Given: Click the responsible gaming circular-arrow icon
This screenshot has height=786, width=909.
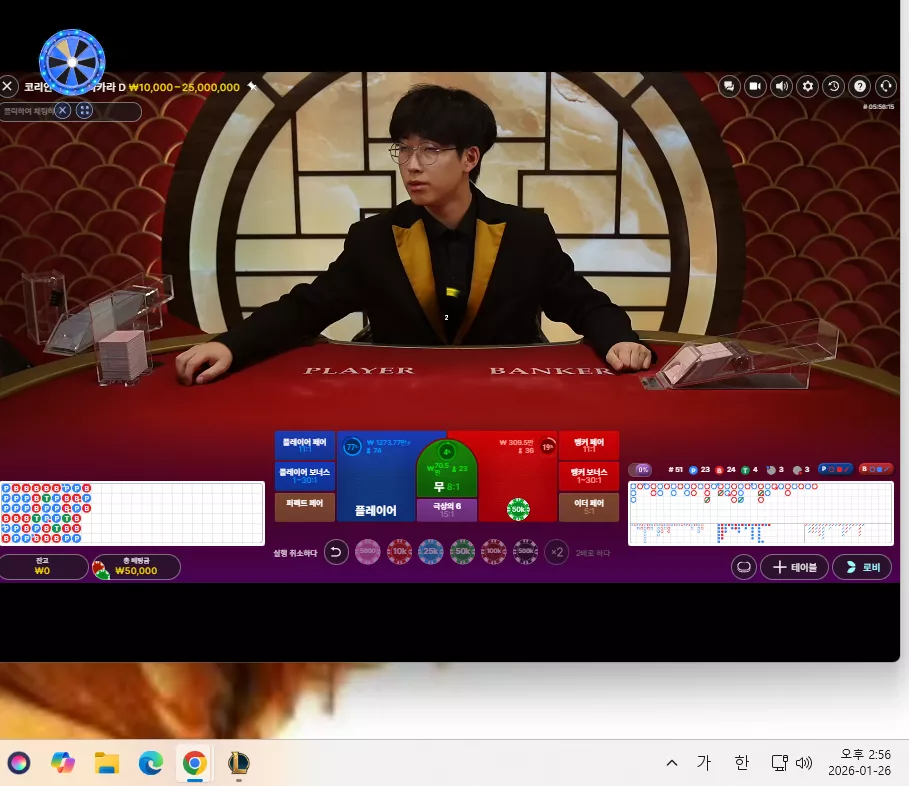Looking at the screenshot, I should [886, 86].
